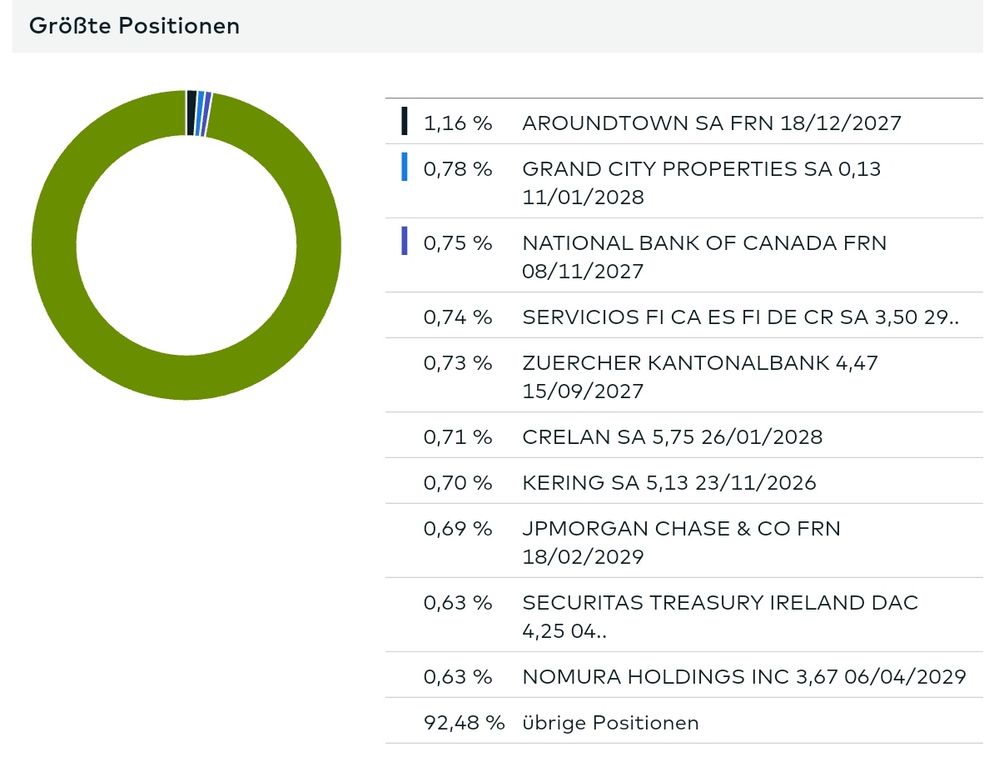Image resolution: width=999 pixels, height=768 pixels.
Task: Click the purple National Bank legend marker
Action: pos(405,241)
